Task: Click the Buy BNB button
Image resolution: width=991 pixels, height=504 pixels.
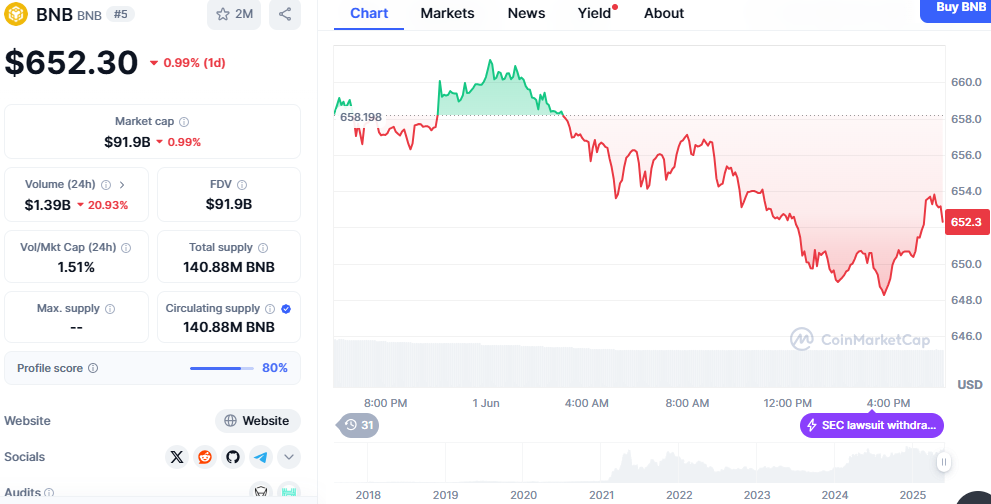Action: 956,9
